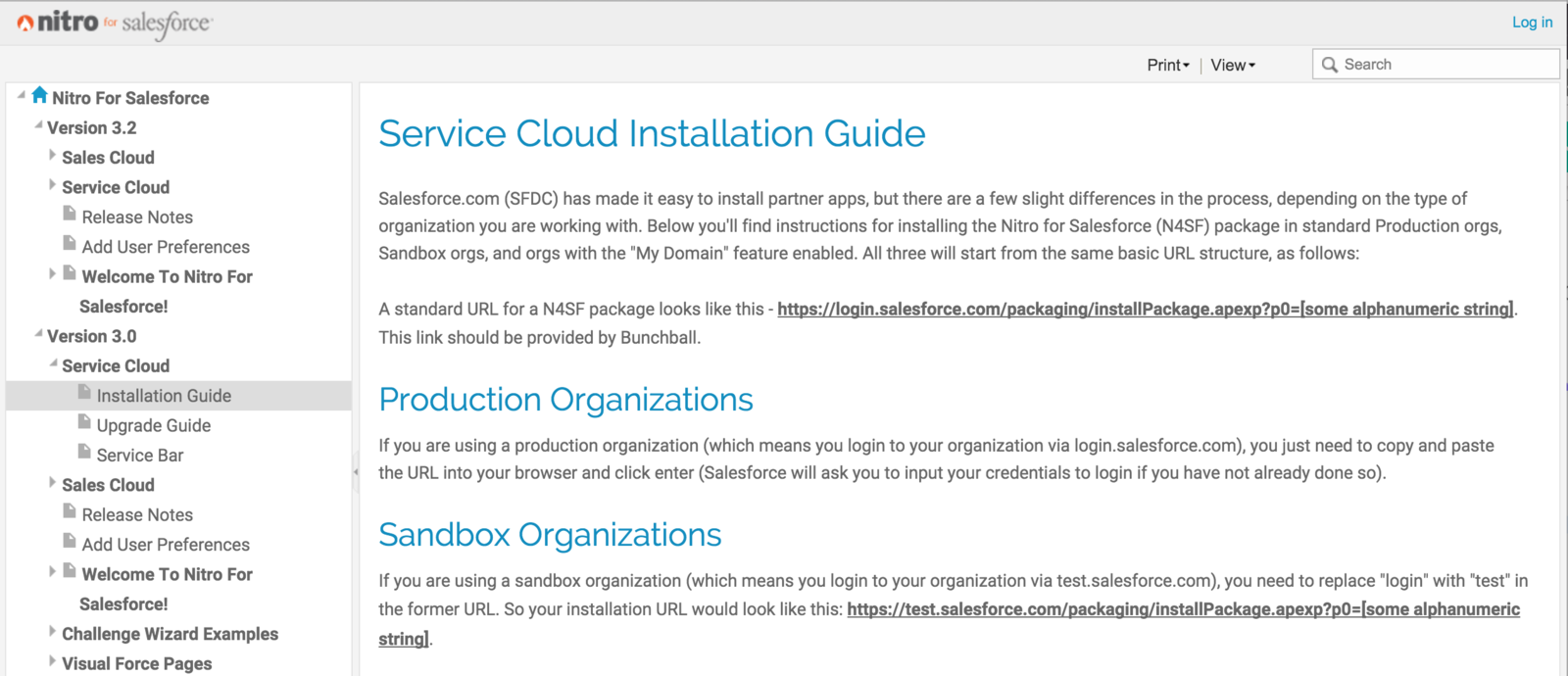Click page icon beside Version 3.0 Release Notes
This screenshot has height=676, width=1568.
(70, 511)
